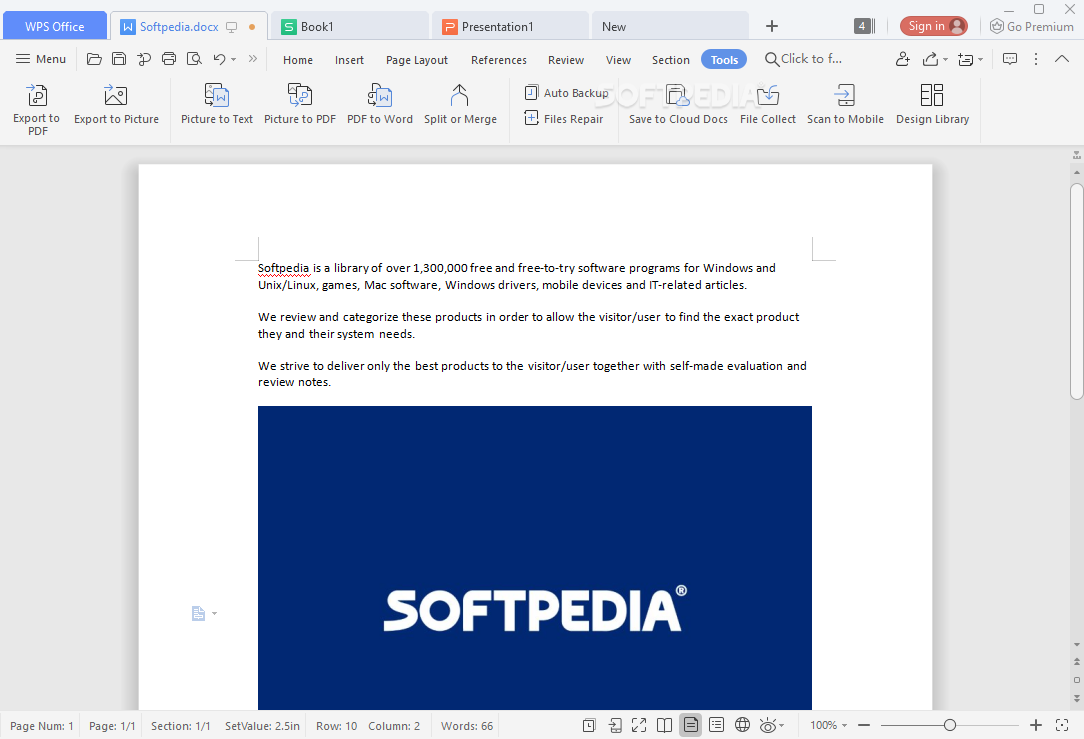Open Split or Merge tool
Screen dimensions: 1084x739
coord(460,104)
